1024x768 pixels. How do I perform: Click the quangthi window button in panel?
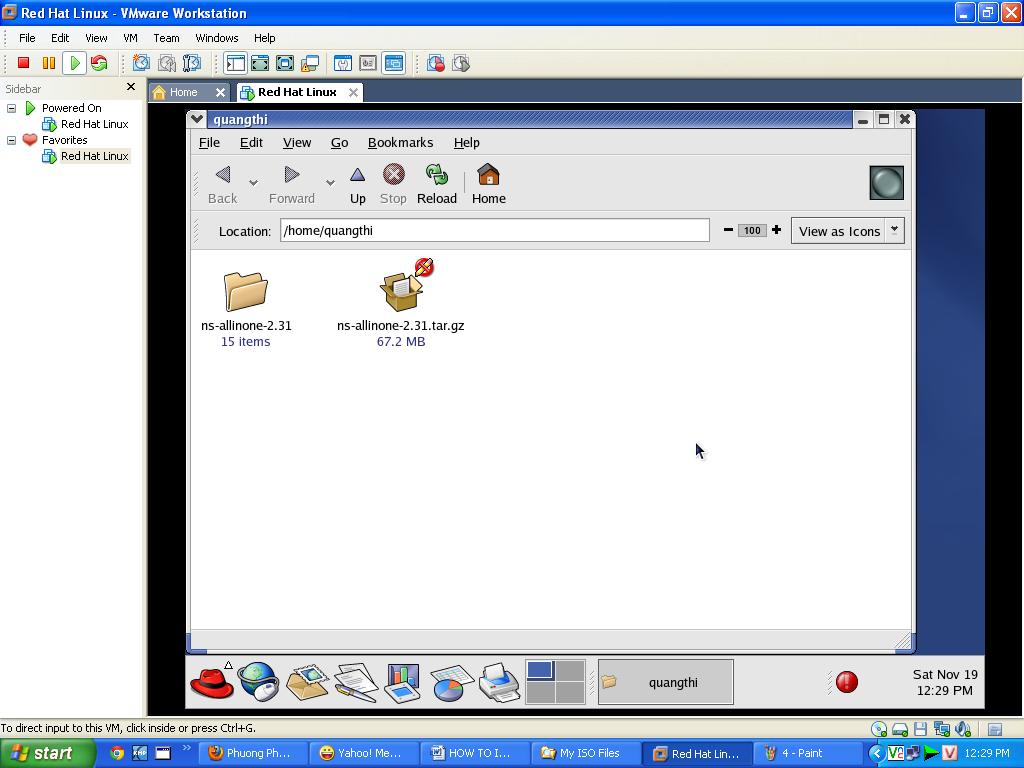(x=665, y=682)
